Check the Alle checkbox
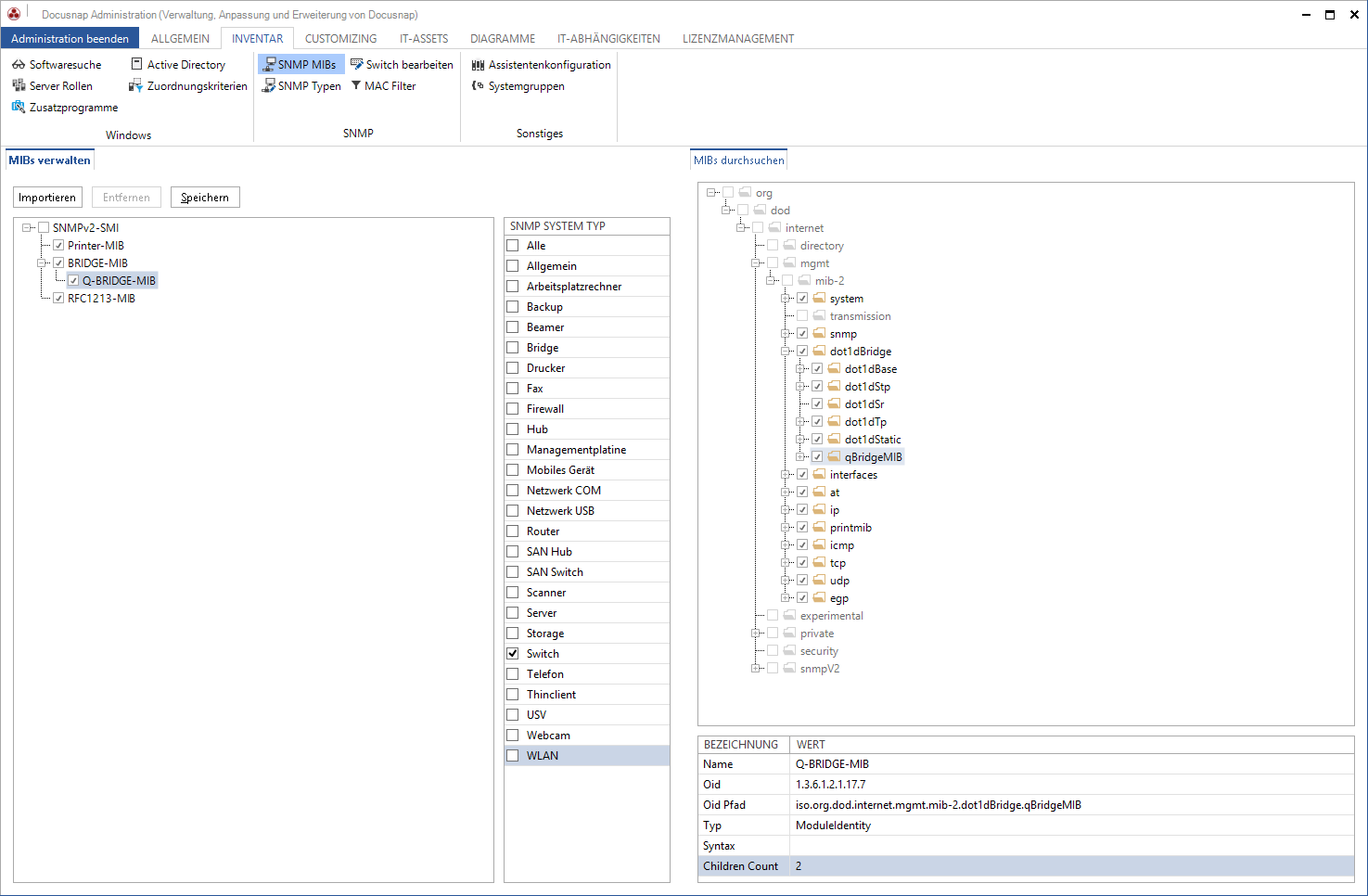The image size is (1368, 896). click(513, 246)
